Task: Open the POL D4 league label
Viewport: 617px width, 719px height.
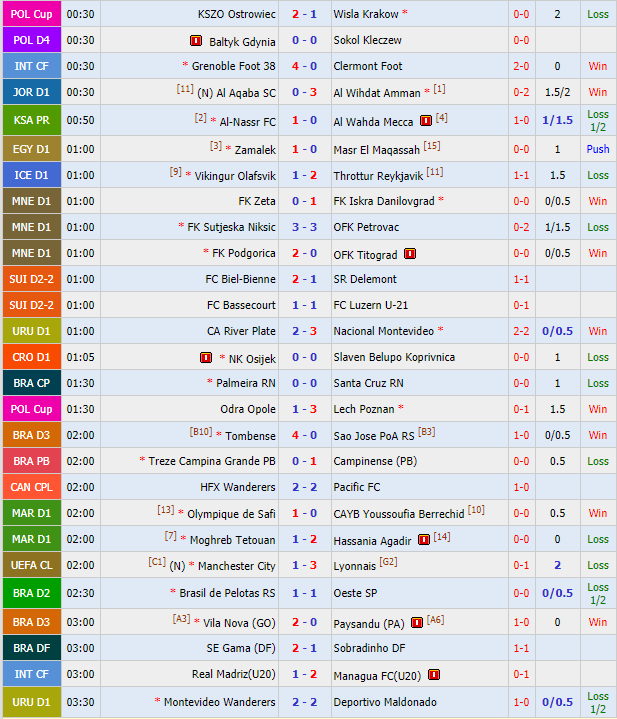Action: (32, 40)
